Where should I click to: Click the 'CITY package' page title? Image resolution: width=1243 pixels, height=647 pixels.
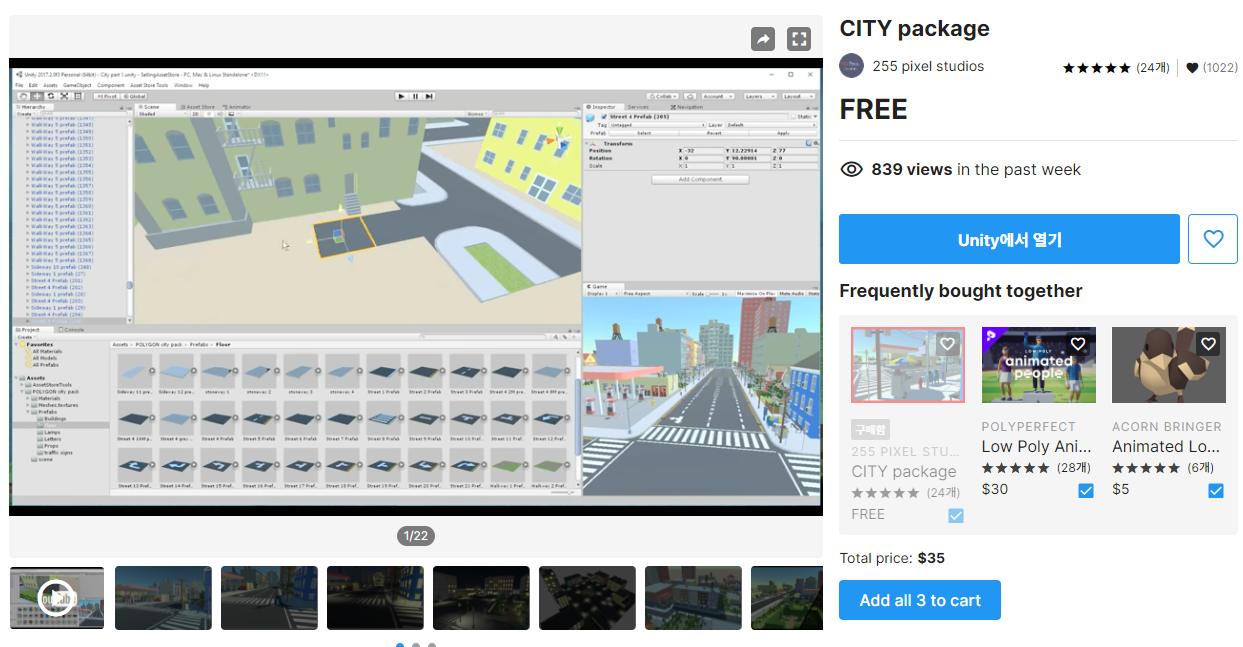click(915, 29)
